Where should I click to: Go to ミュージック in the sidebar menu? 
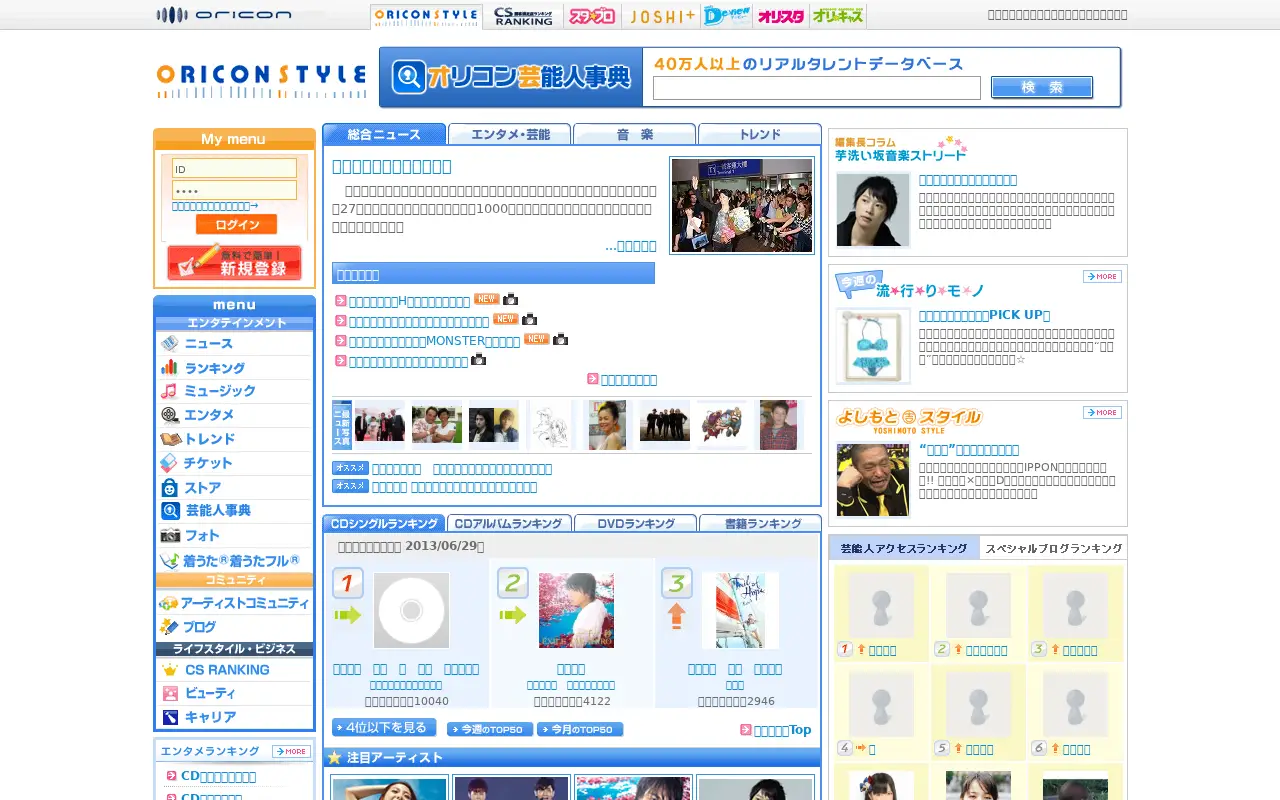(x=234, y=391)
